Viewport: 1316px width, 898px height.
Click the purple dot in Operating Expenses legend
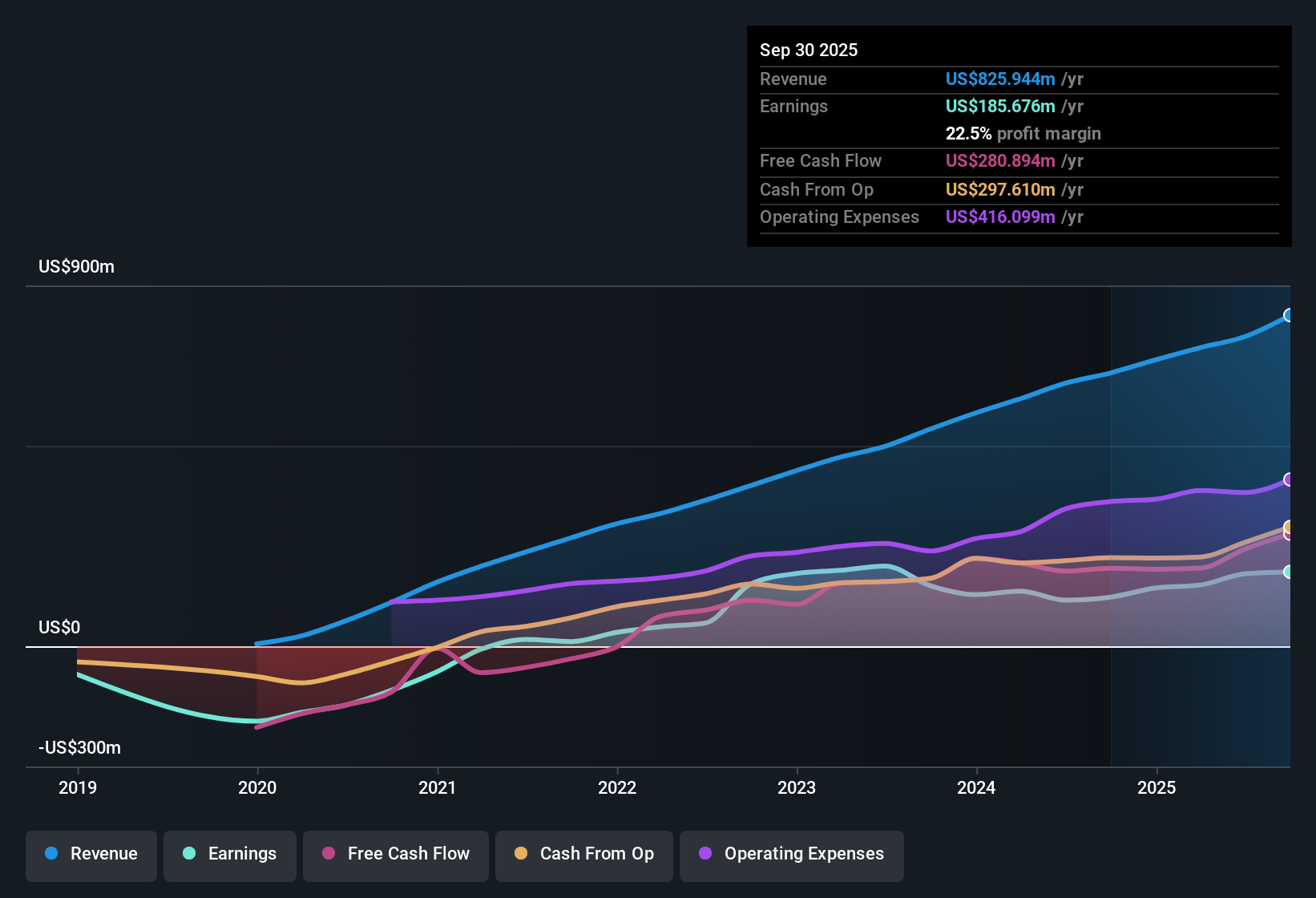(705, 853)
